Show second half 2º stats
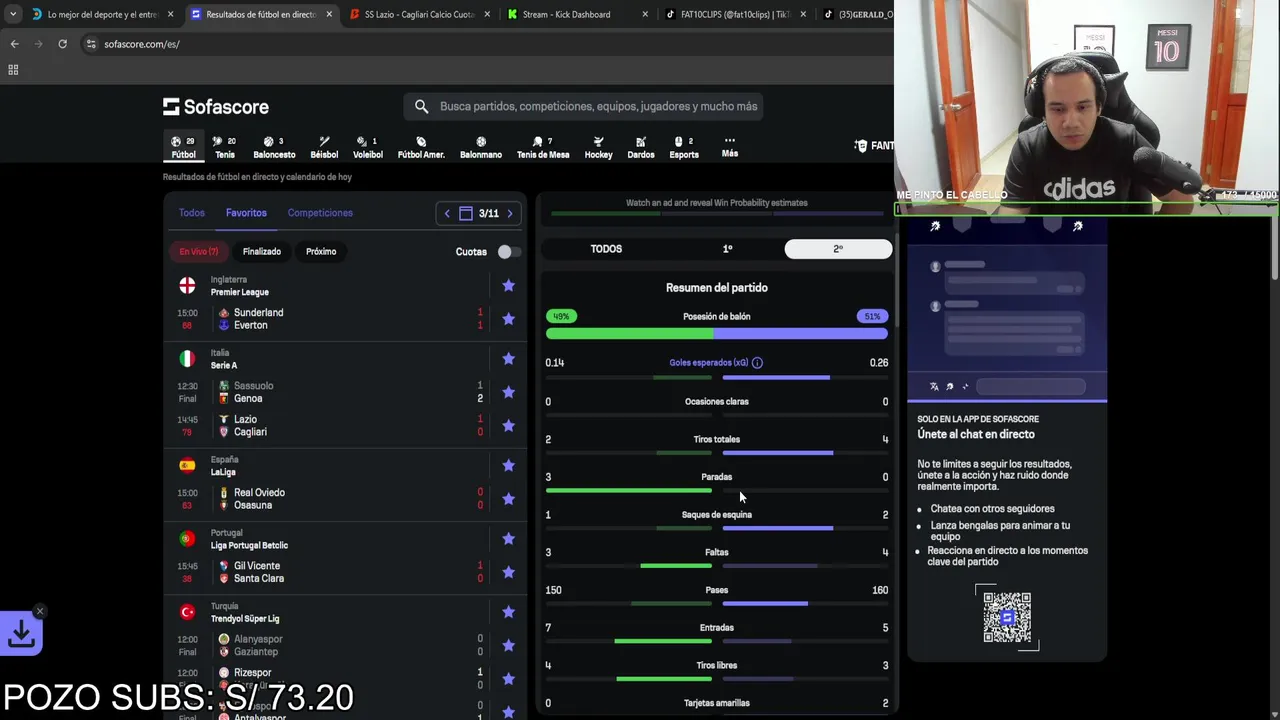 (838, 249)
